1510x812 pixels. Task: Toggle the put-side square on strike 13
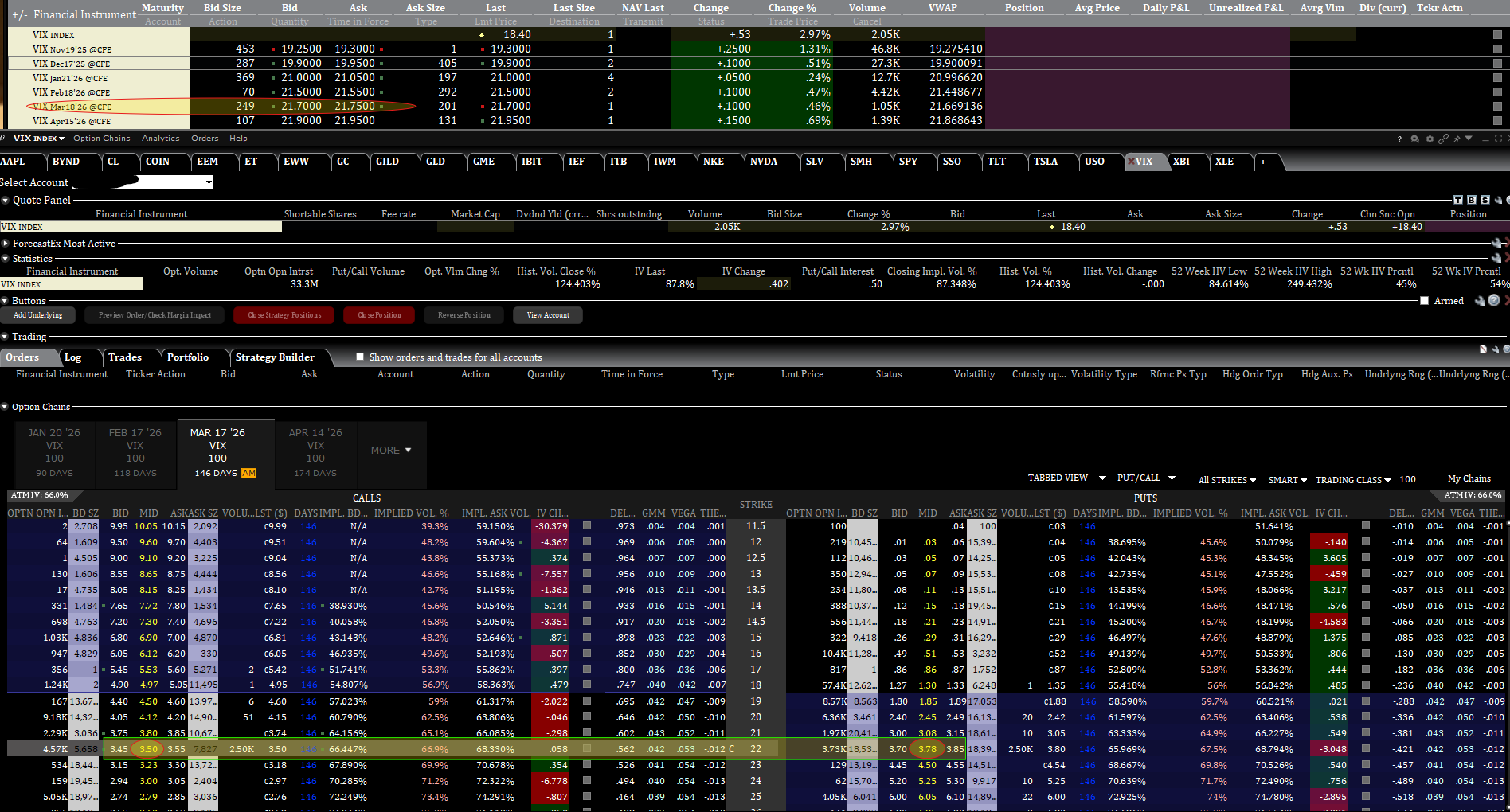click(1366, 574)
